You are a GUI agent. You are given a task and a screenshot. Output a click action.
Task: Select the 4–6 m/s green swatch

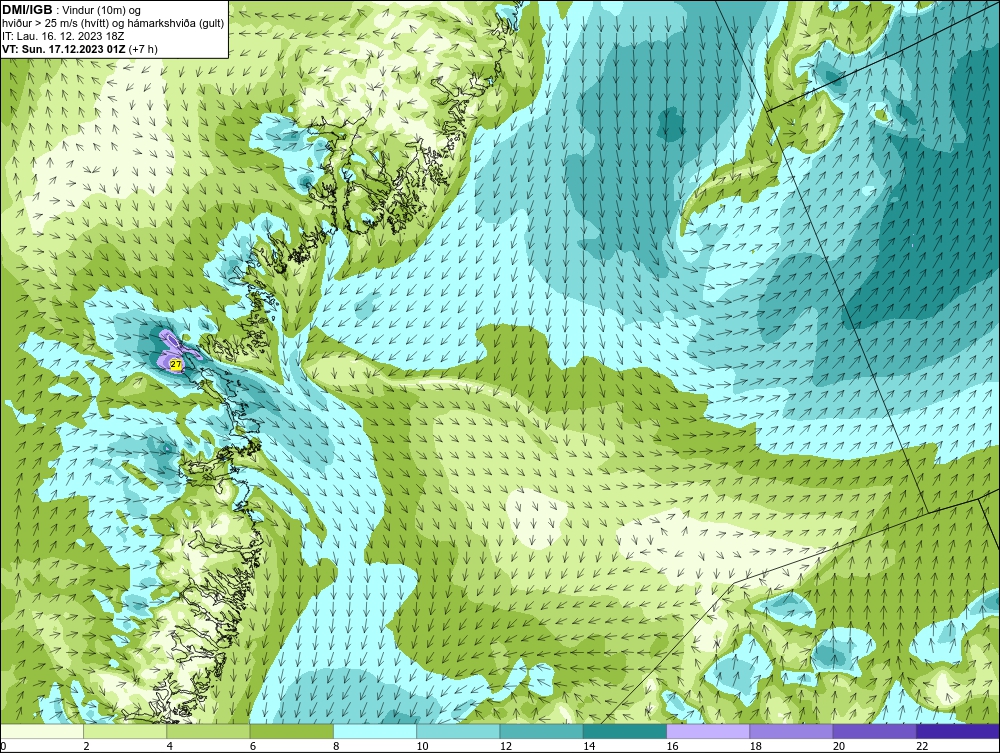209,731
